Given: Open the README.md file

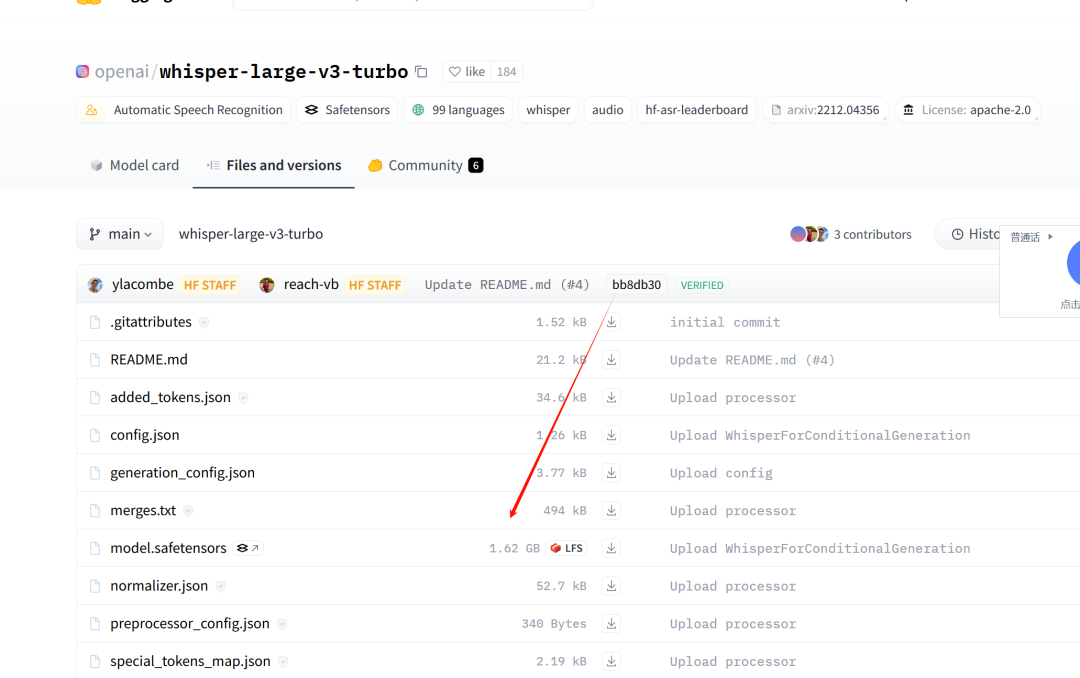Looking at the screenshot, I should point(149,360).
